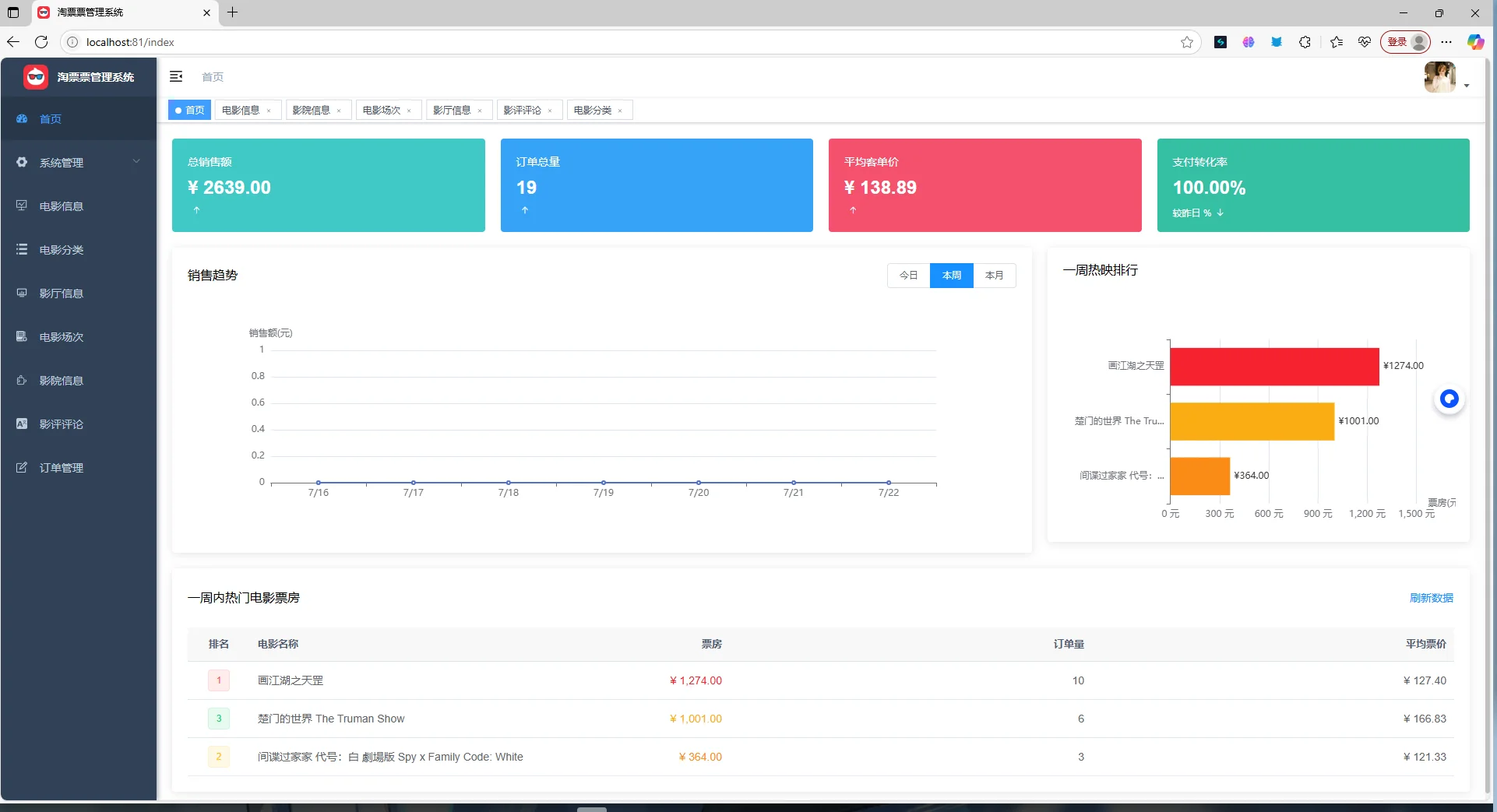Click the 订单量 column header
The width and height of the screenshot is (1497, 812).
pos(1069,644)
